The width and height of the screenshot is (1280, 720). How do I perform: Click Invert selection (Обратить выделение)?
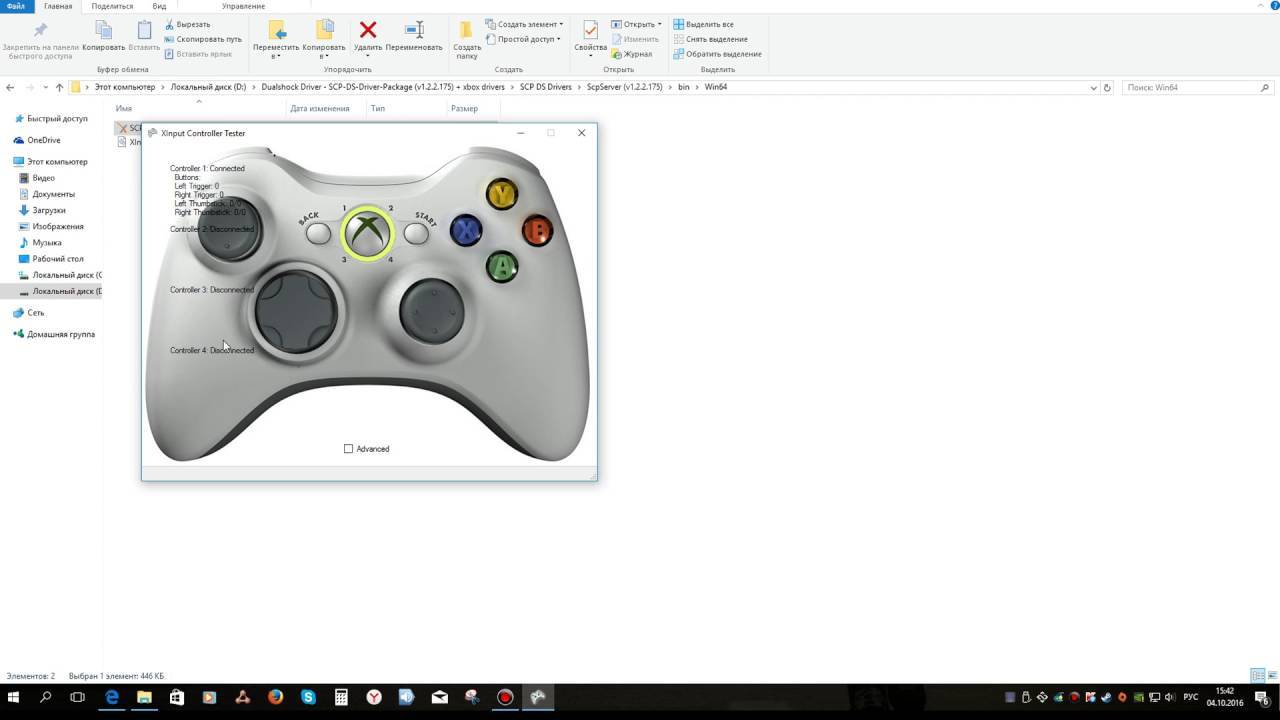click(x=717, y=54)
